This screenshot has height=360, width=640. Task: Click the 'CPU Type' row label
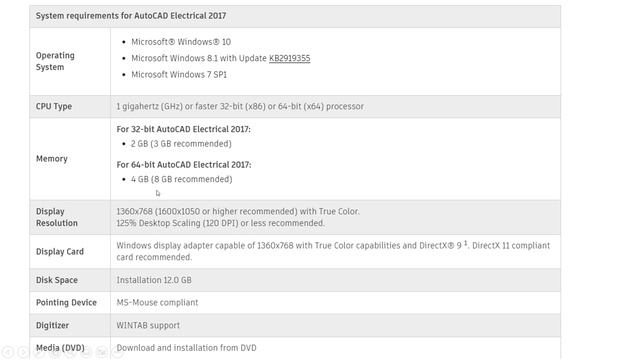pos(53,107)
